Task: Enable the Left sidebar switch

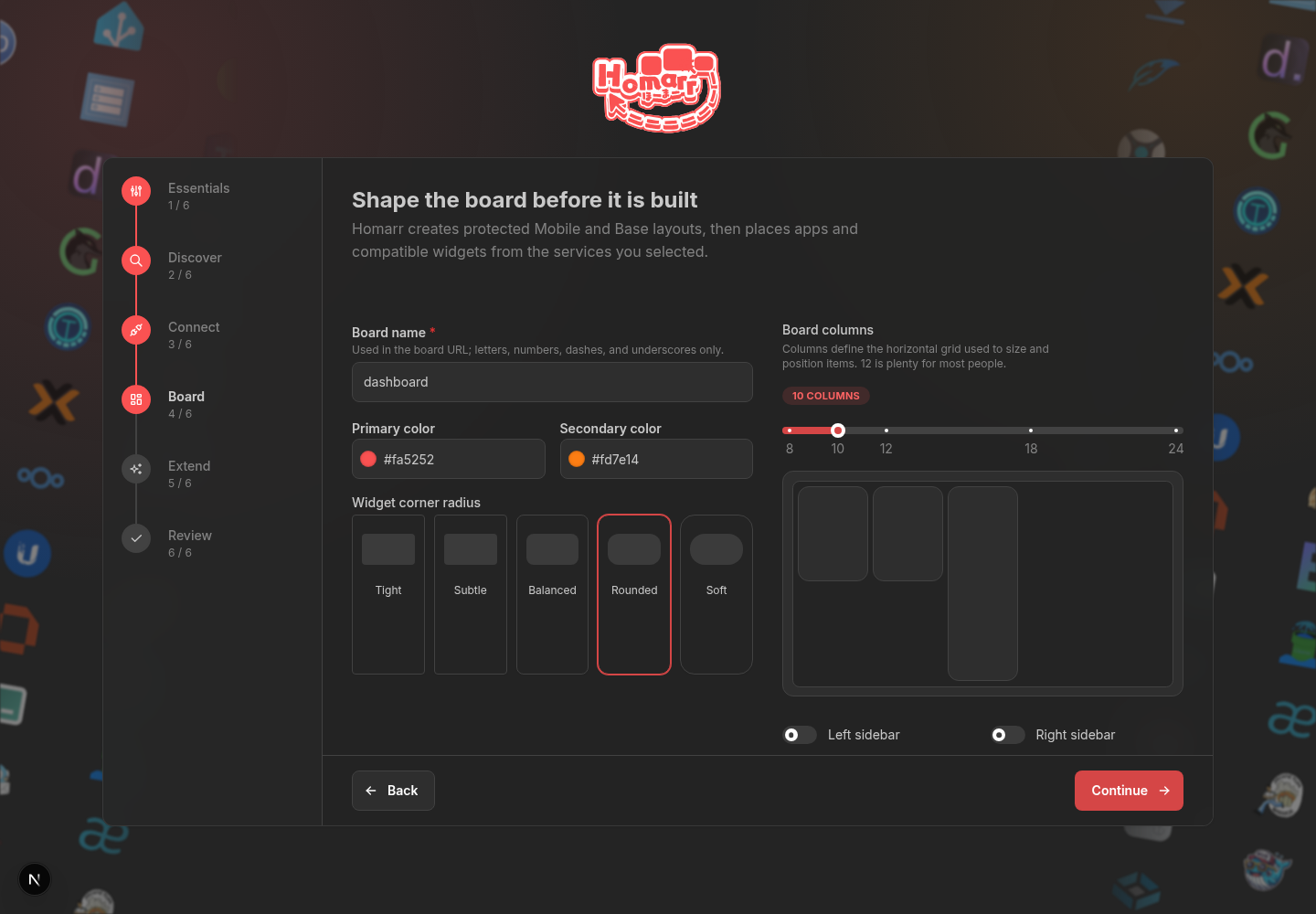Action: (x=800, y=735)
